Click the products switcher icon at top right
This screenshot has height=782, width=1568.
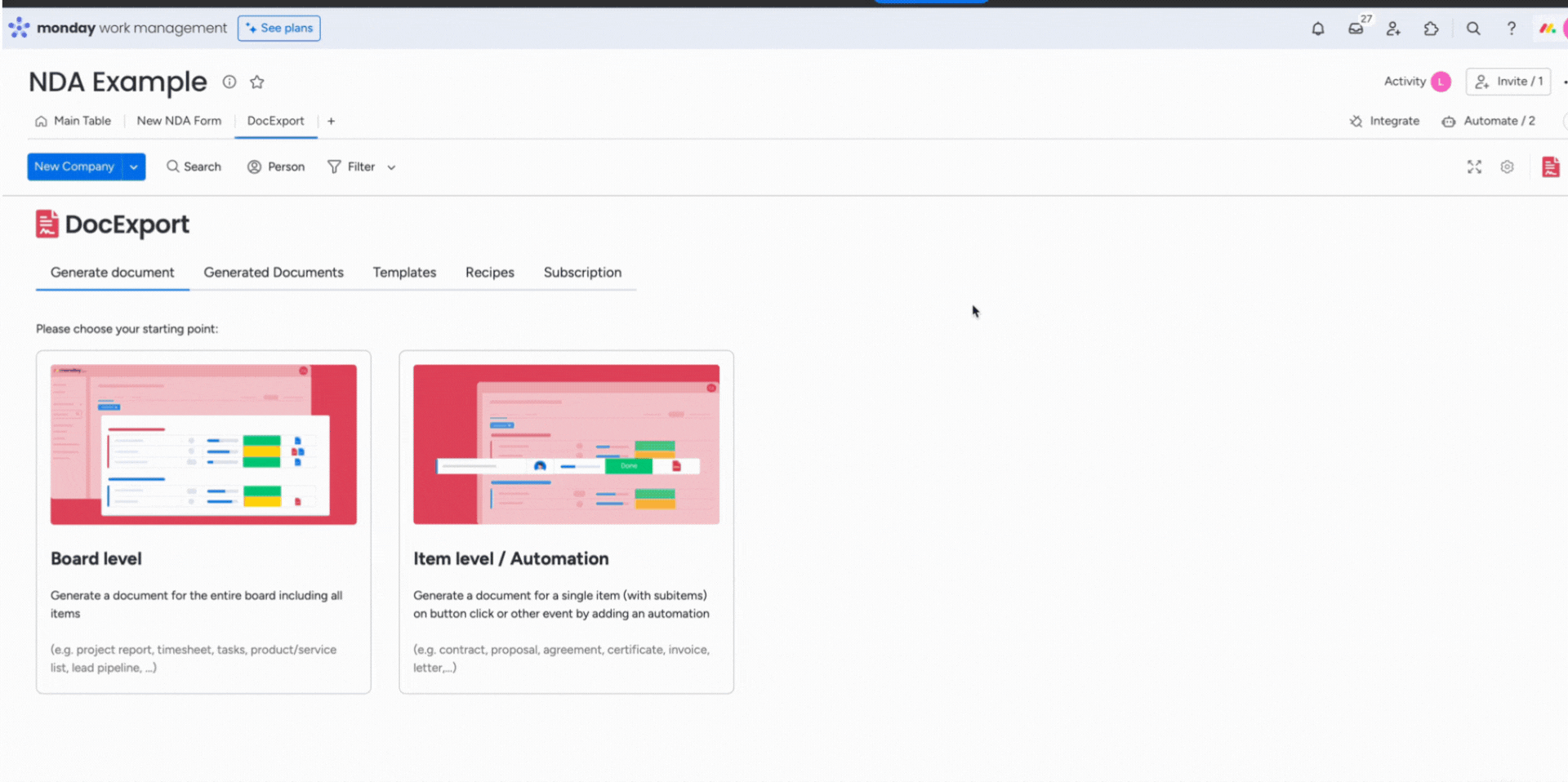[x=1547, y=29]
